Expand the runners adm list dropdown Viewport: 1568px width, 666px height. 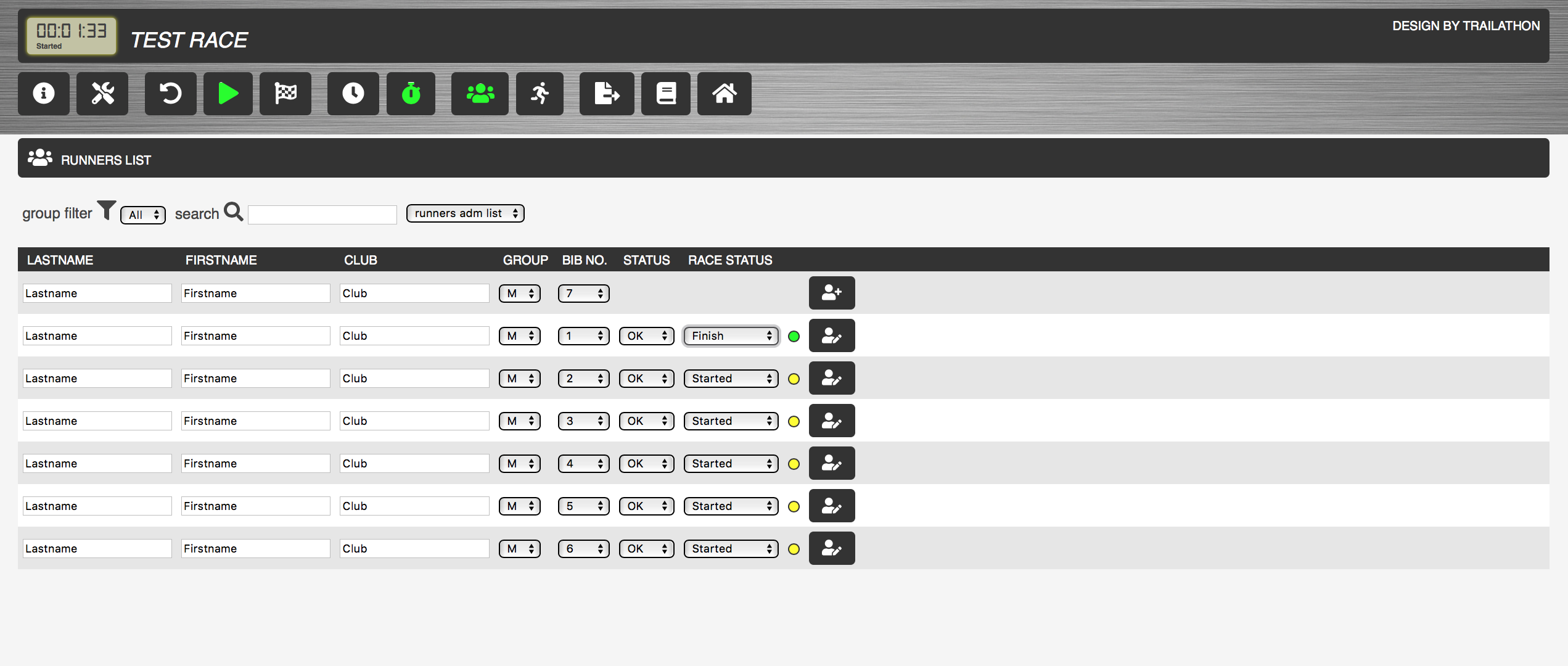coord(465,213)
